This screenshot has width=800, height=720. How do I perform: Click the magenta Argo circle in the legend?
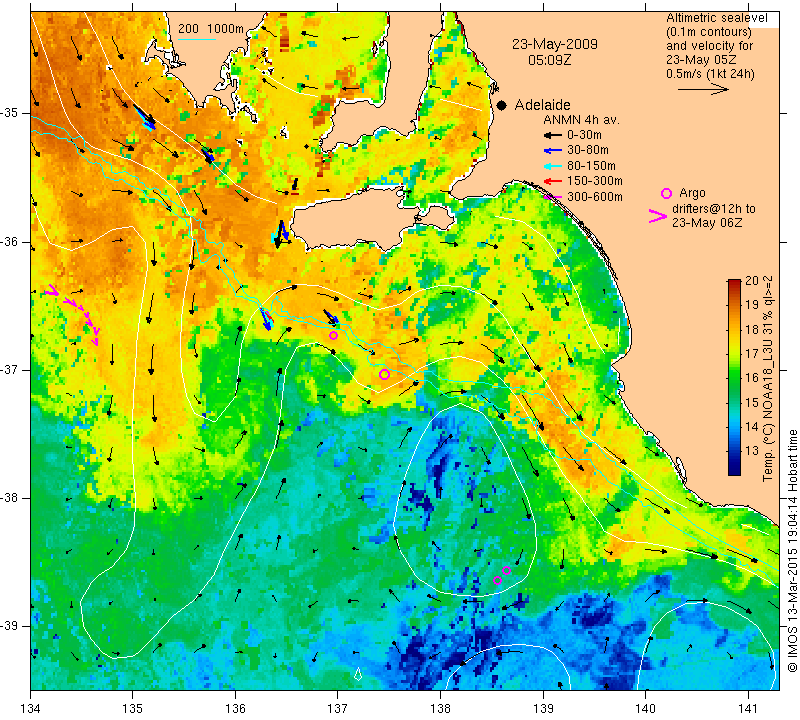[x=666, y=193]
